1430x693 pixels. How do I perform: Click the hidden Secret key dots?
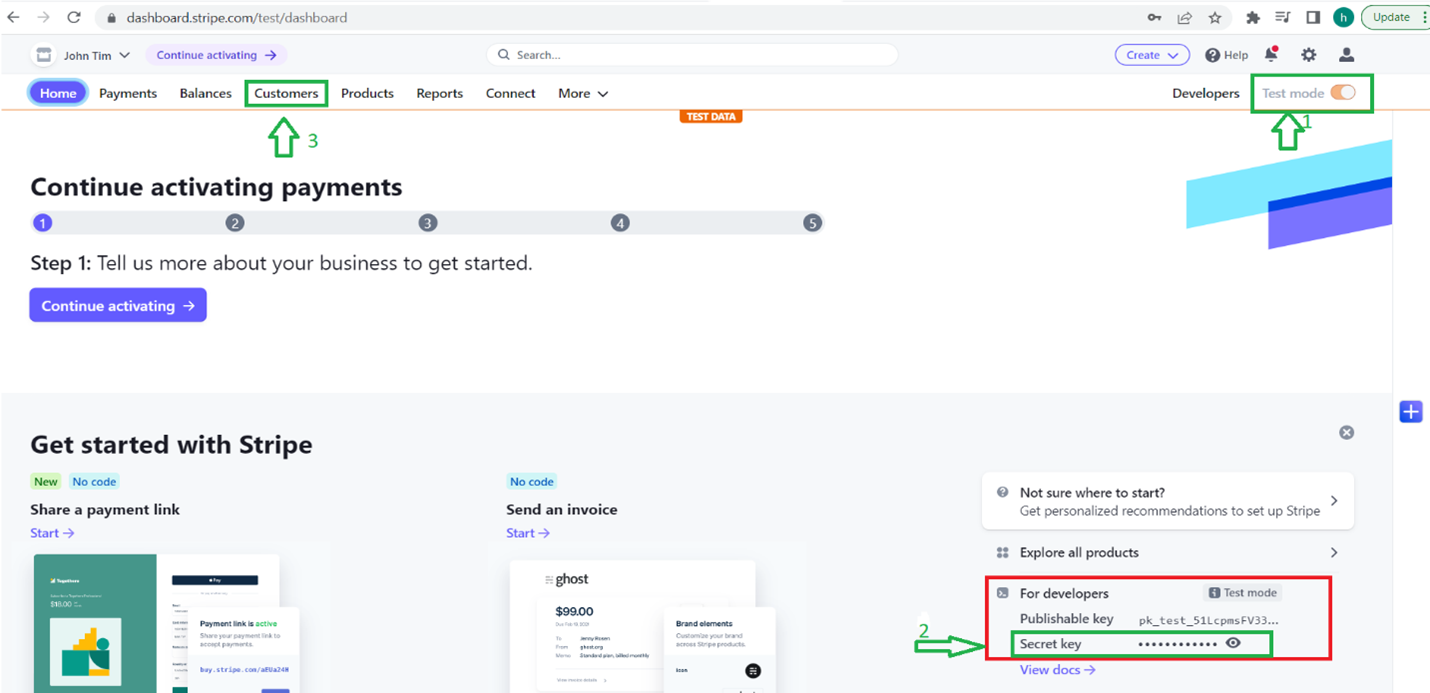pyautogui.click(x=1178, y=644)
